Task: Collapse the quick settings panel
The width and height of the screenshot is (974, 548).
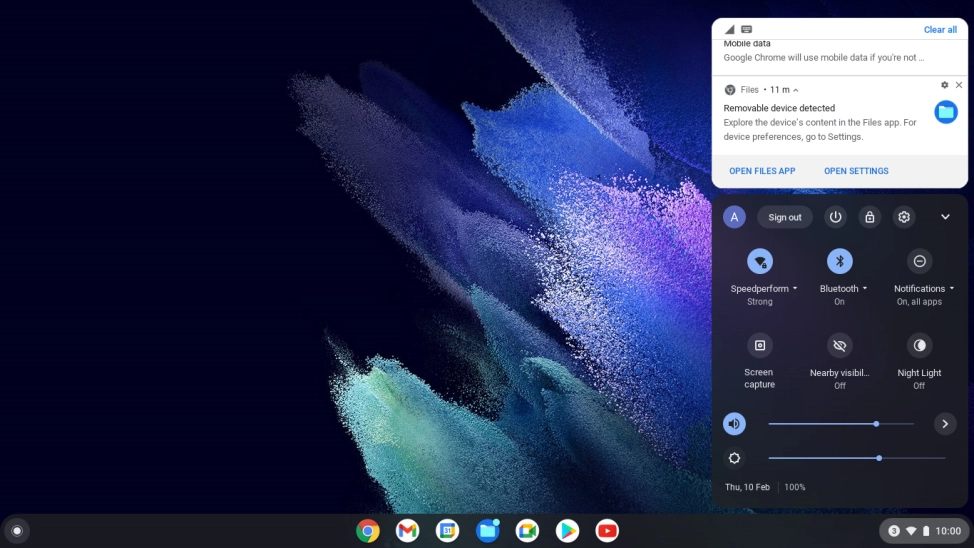Action: tap(945, 217)
